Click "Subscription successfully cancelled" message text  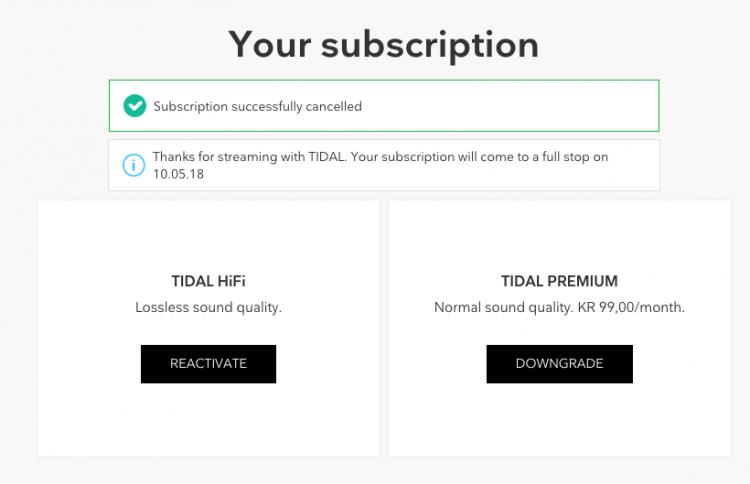coord(257,106)
